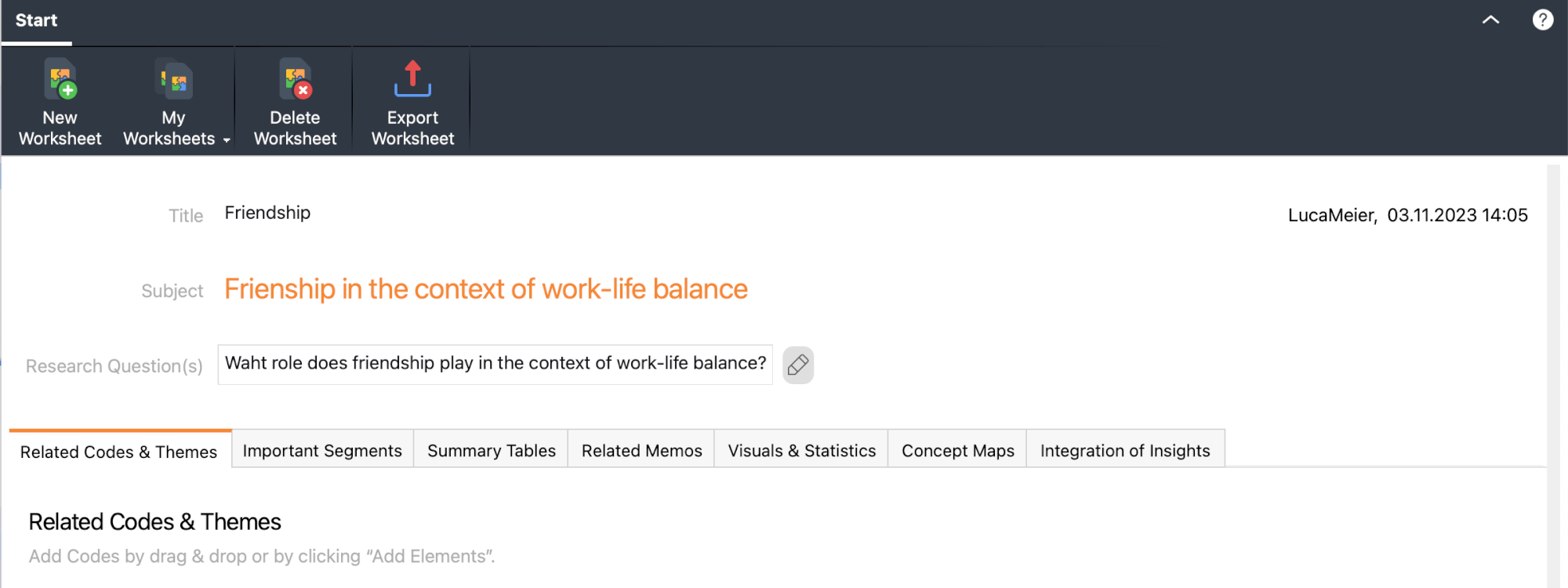Image resolution: width=1568 pixels, height=588 pixels.
Task: Select the Start ribbon tab
Action: [x=36, y=20]
